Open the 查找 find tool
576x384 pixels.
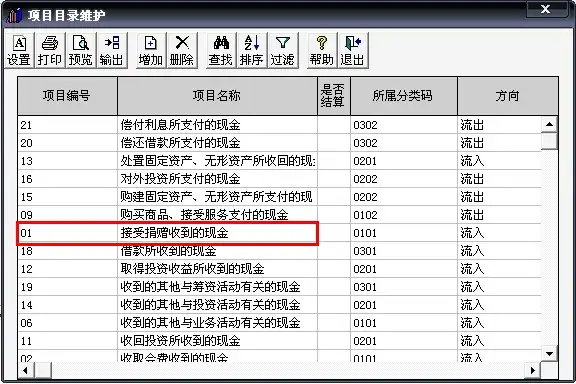pos(221,50)
